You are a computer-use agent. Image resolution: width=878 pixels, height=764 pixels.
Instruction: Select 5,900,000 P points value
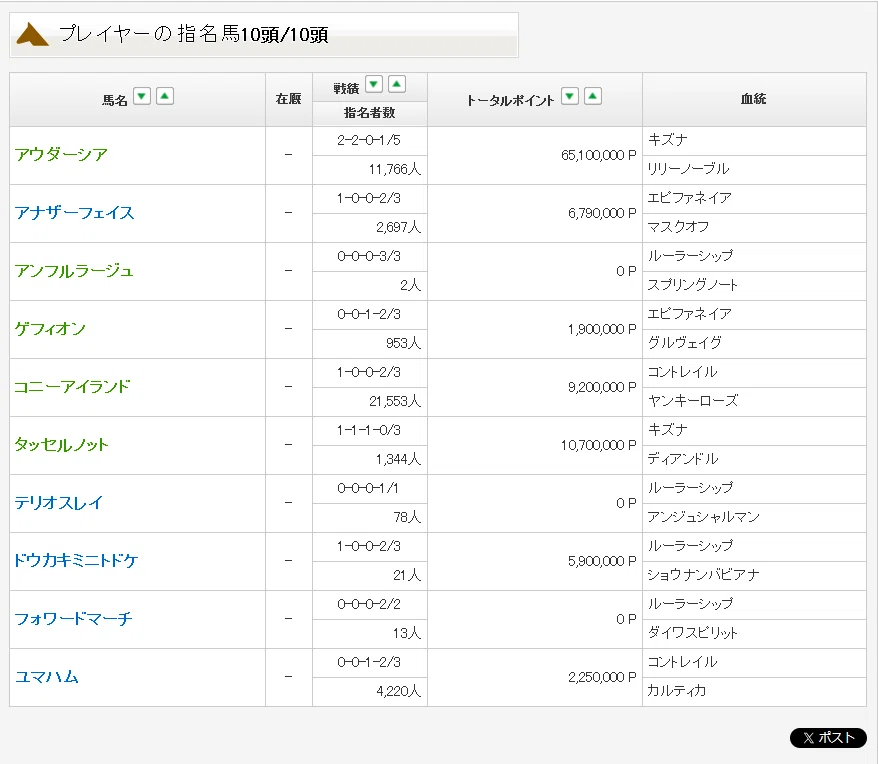(602, 561)
